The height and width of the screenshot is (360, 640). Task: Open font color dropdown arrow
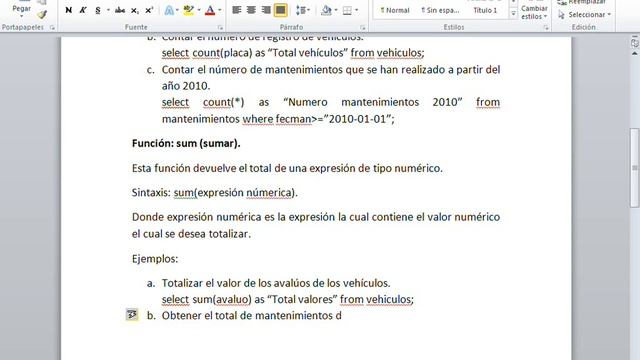[220, 10]
